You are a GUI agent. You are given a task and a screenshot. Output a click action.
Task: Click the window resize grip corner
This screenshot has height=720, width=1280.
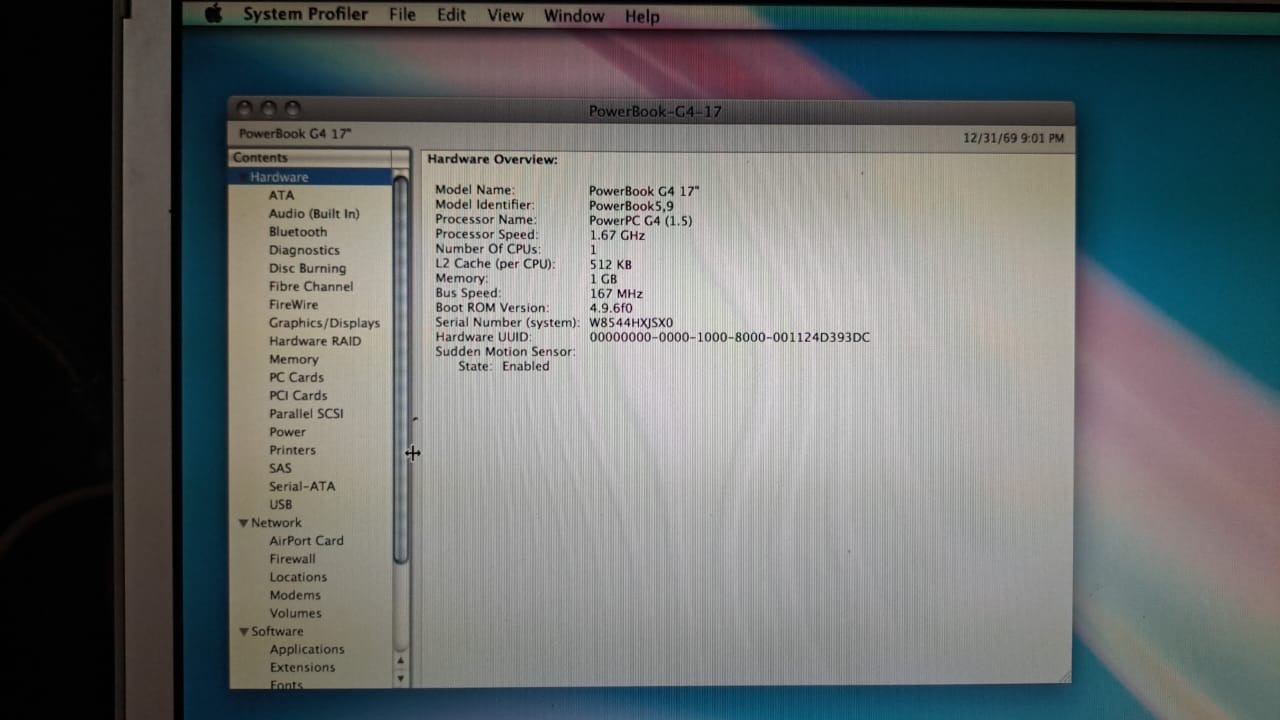[x=1064, y=676]
